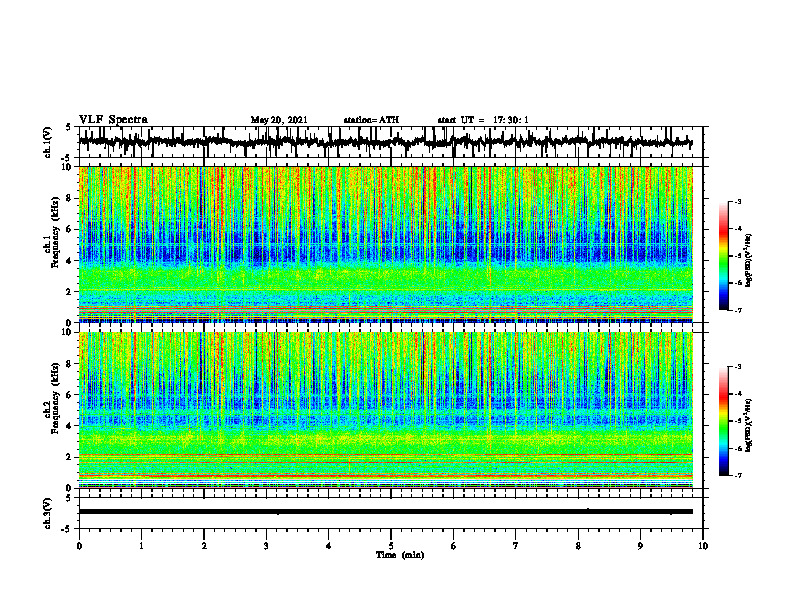Click inside the ch.2 spectrogram plot

click(x=386, y=410)
